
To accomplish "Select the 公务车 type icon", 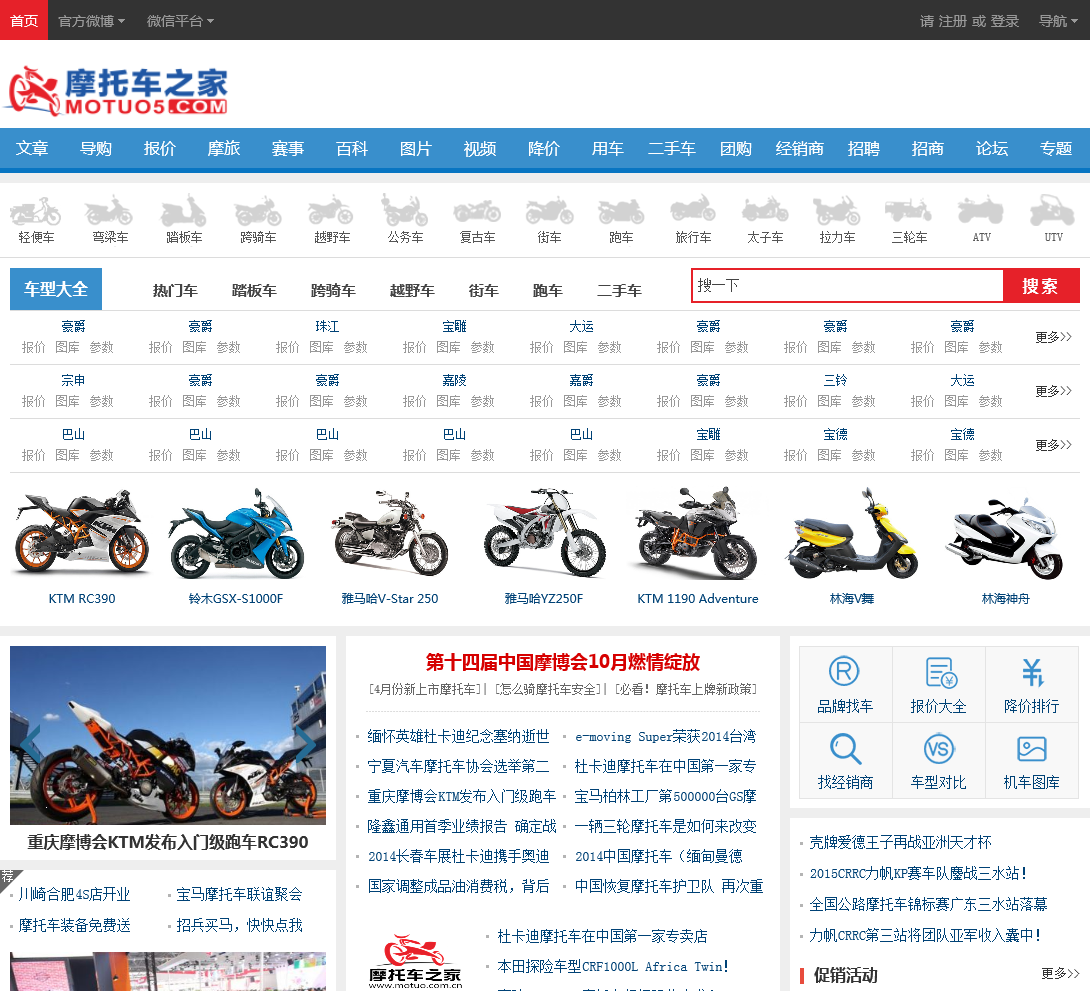I will (x=405, y=211).
